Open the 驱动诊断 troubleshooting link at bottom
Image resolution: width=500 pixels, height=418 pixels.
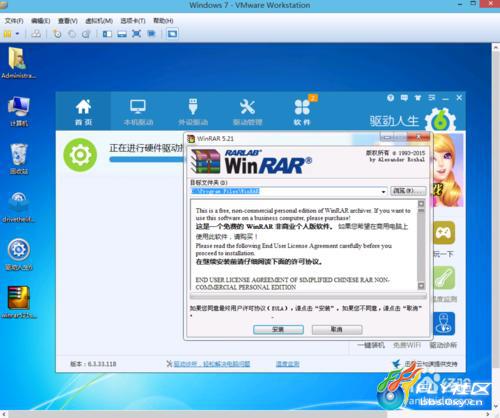tap(212, 364)
